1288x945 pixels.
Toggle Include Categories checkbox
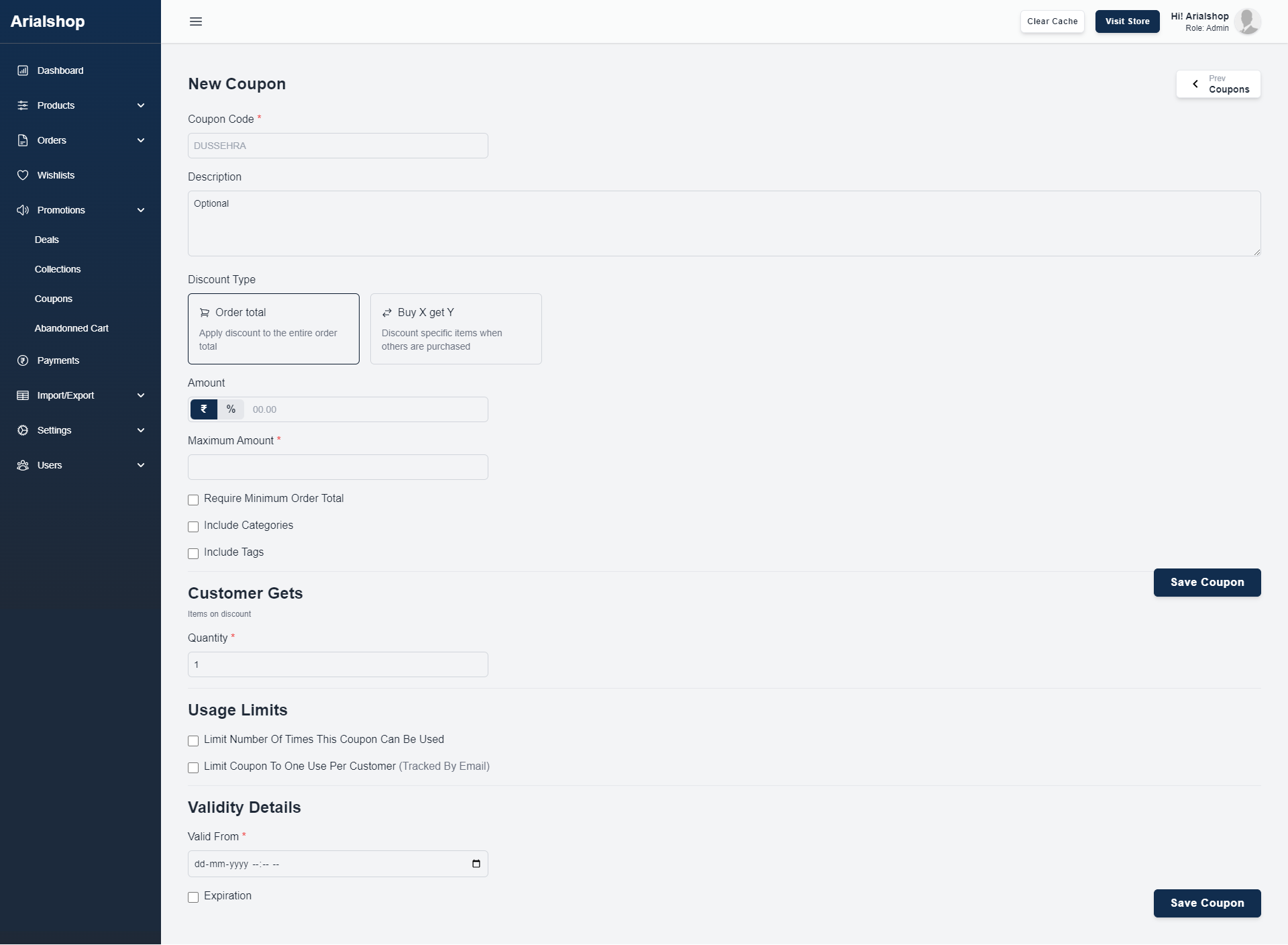(193, 526)
